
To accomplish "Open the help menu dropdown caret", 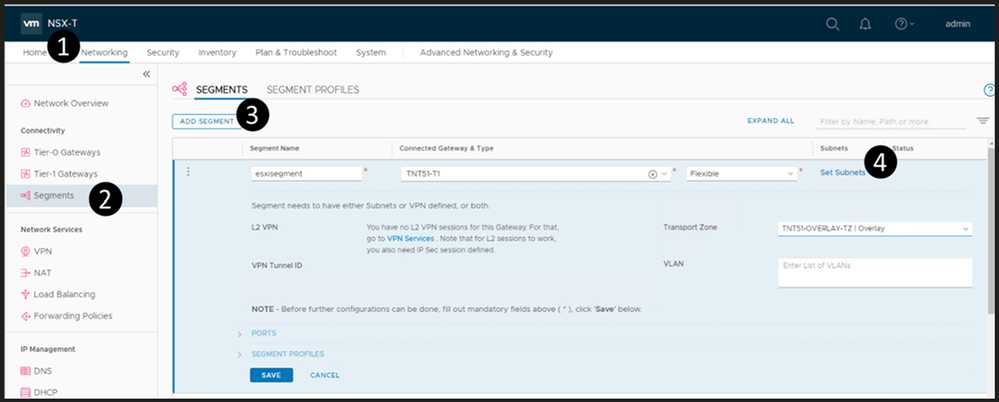I will coord(912,24).
